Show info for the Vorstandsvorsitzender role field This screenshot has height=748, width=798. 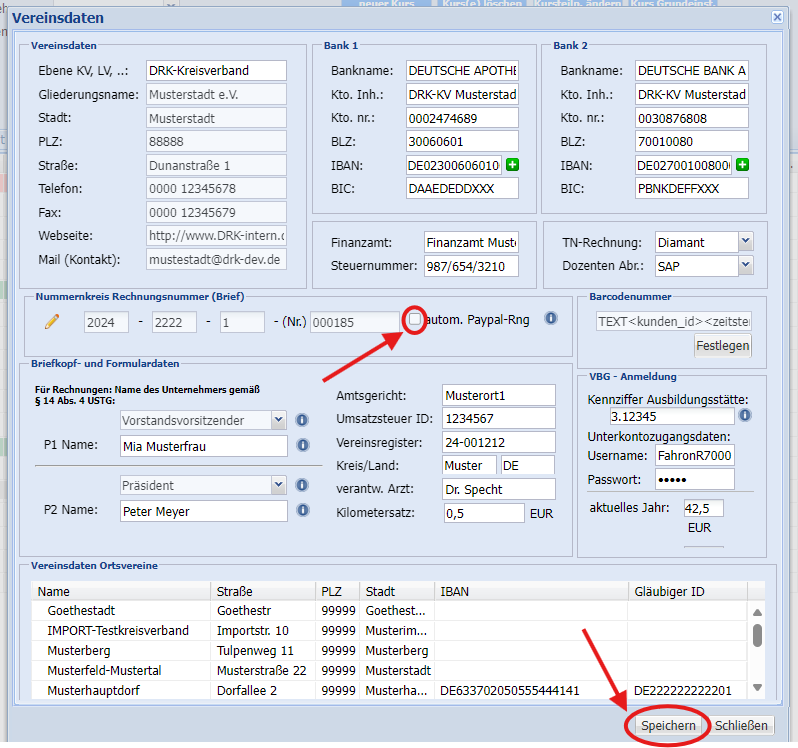coord(303,420)
